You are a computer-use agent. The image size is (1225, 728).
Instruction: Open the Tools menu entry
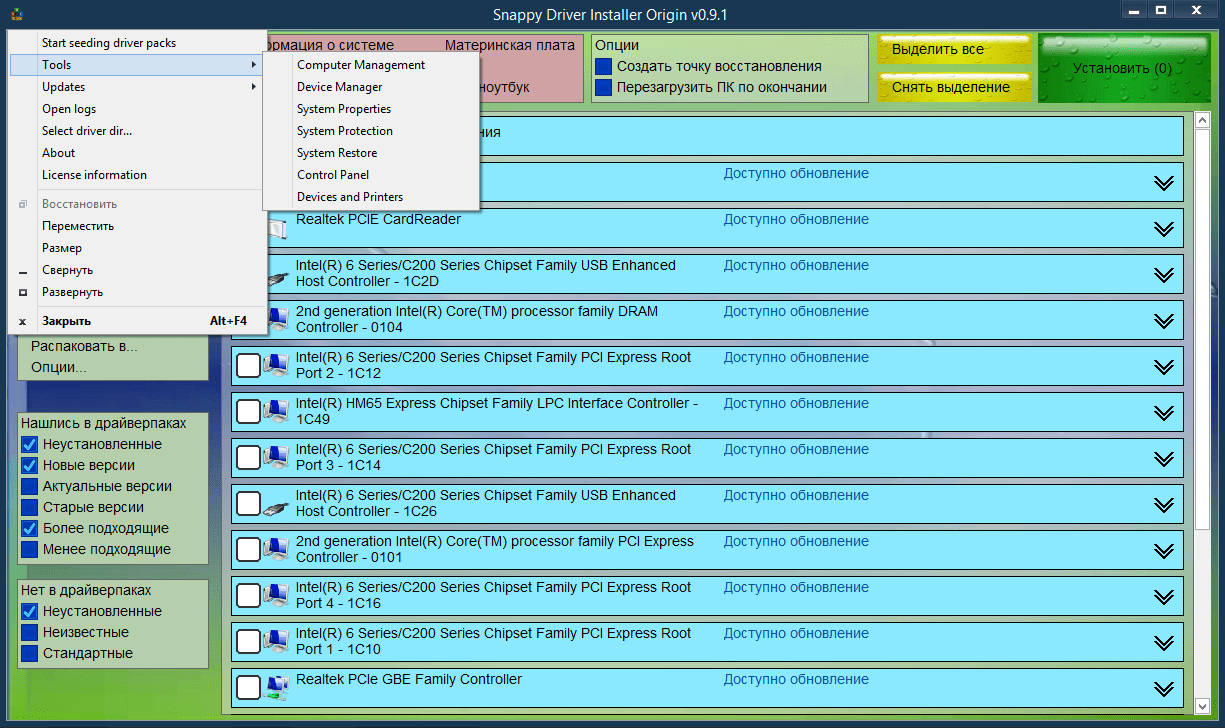137,65
